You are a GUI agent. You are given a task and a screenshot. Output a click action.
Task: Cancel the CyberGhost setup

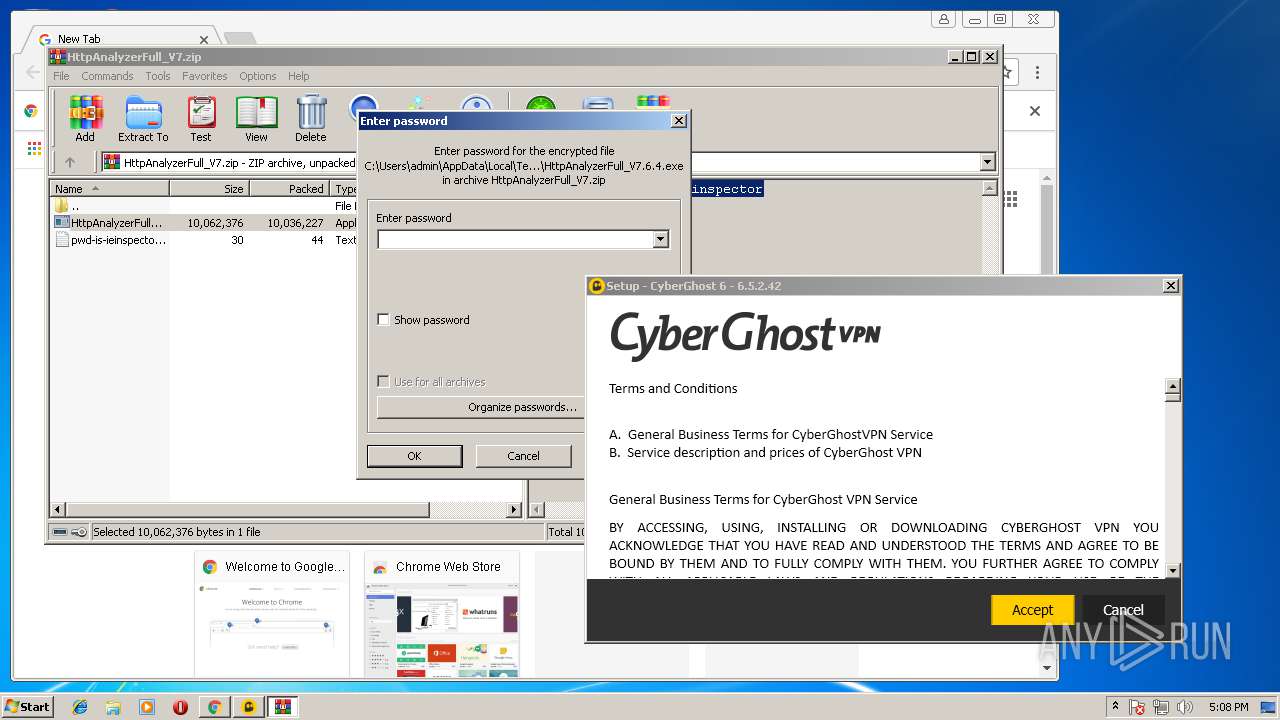pos(1123,610)
